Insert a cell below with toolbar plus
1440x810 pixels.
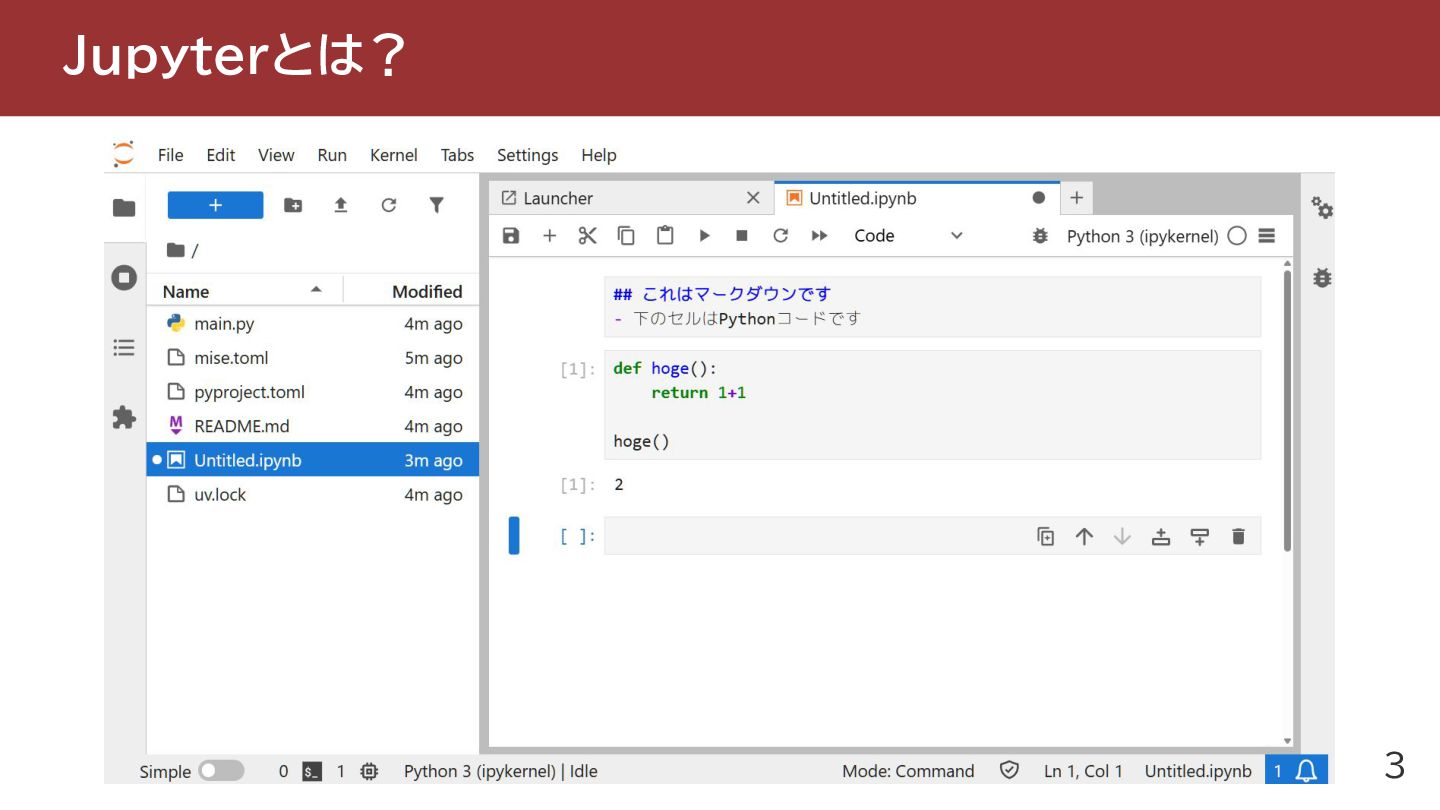pyautogui.click(x=549, y=236)
